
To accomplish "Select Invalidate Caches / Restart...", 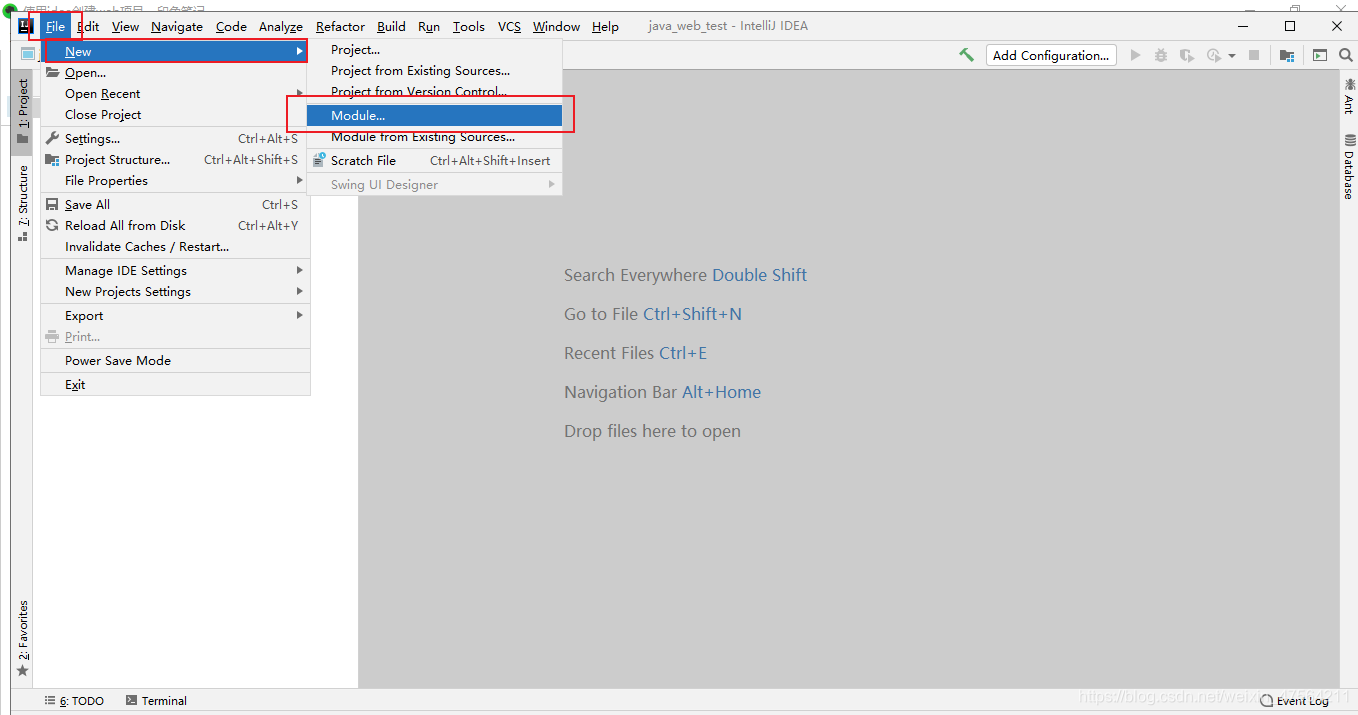I will point(175,246).
